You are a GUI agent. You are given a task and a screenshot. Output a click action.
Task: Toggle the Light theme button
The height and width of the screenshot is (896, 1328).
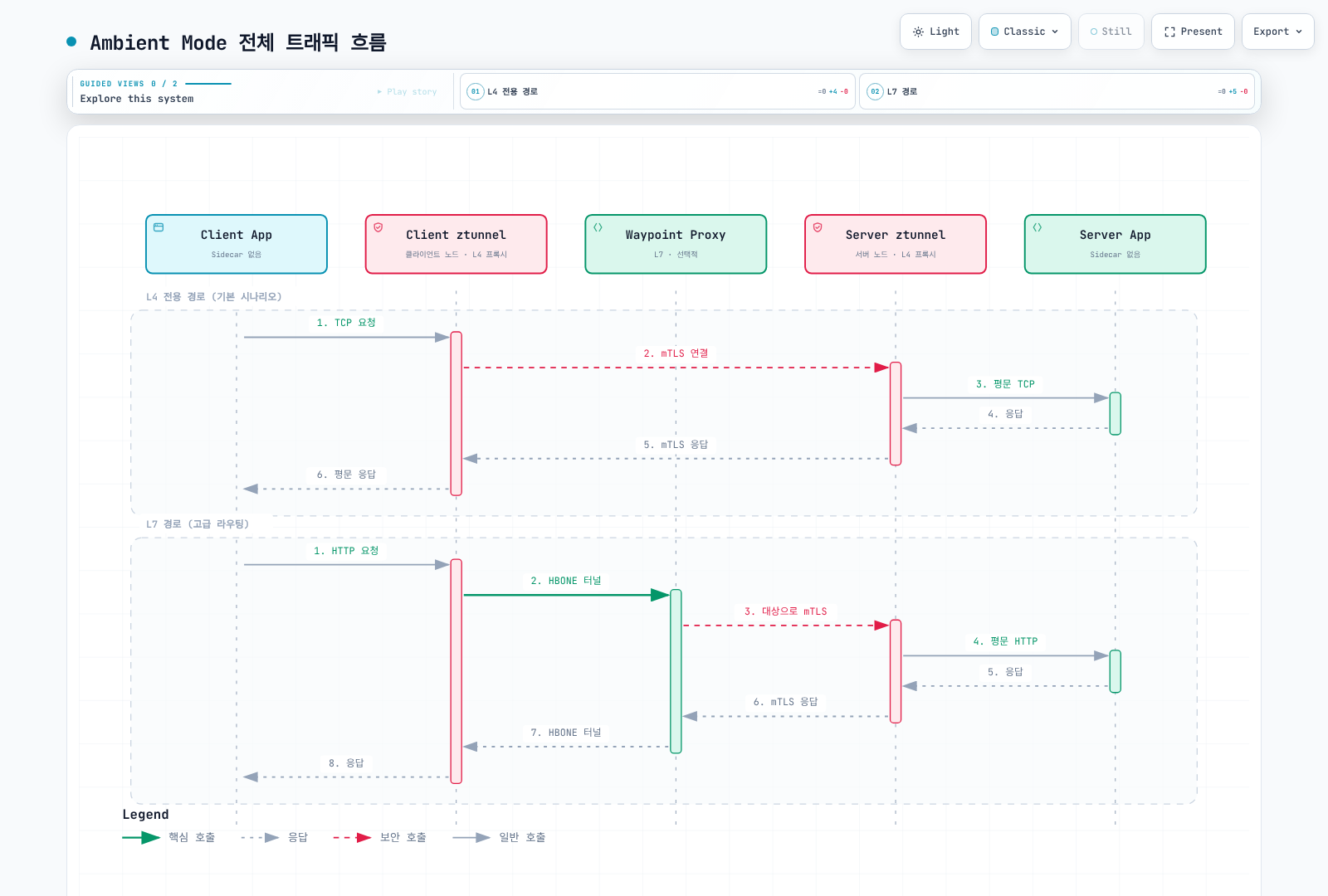[935, 32]
